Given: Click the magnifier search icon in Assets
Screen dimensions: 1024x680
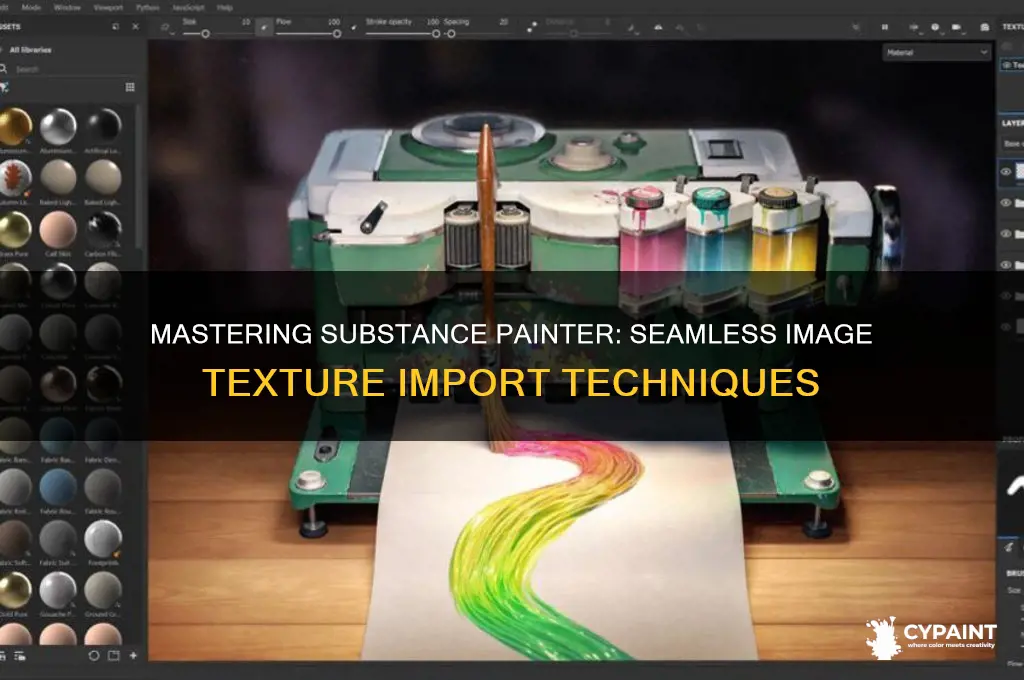Looking at the screenshot, I should (x=3, y=69).
